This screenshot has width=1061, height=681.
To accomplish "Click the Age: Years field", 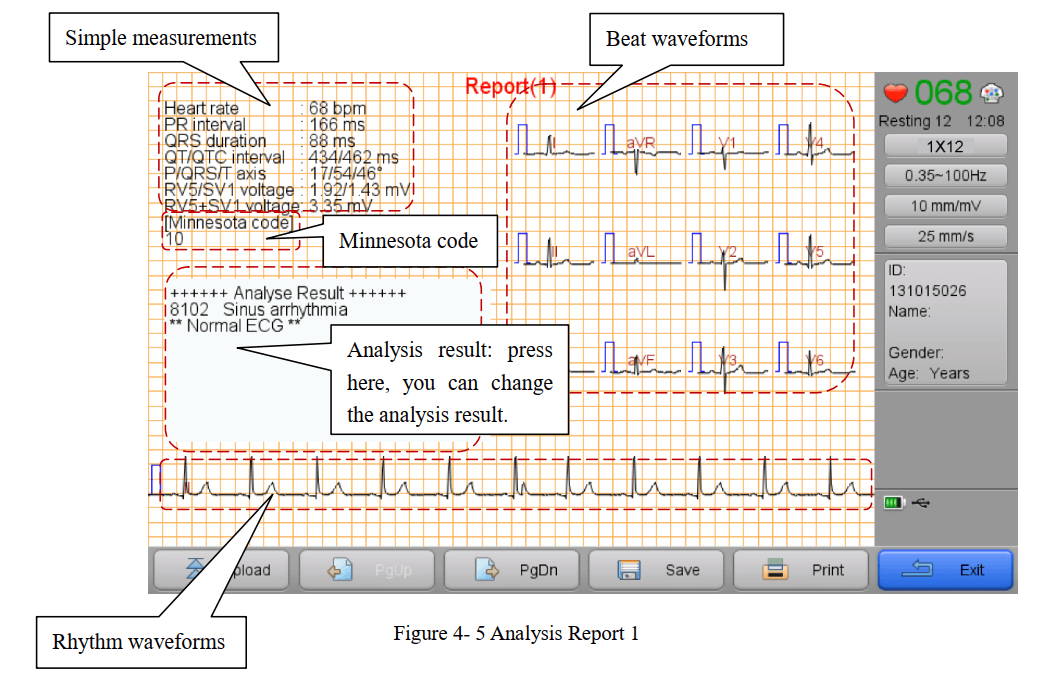I will click(x=929, y=374).
